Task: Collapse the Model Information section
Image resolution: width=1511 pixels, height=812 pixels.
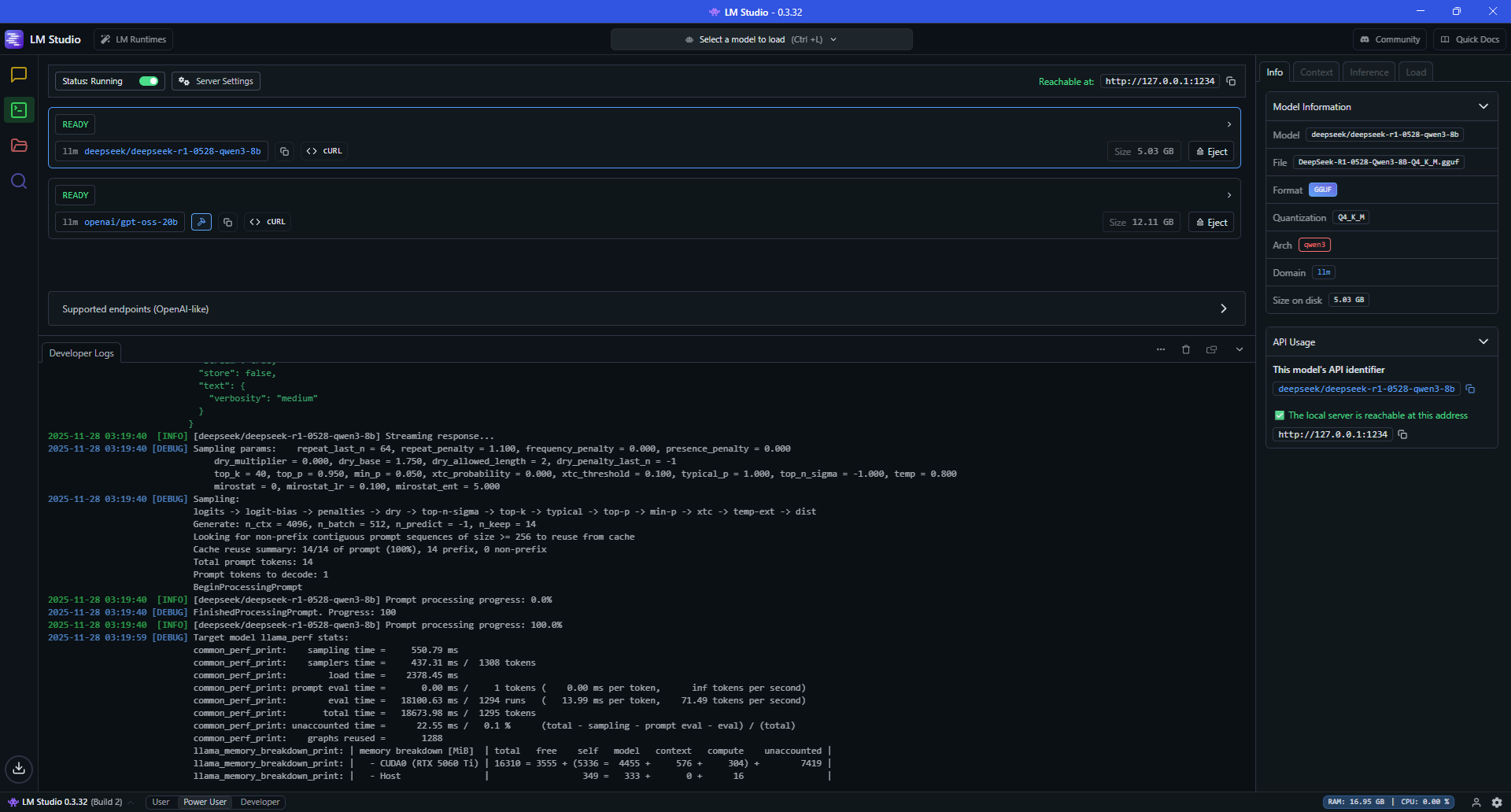Action: point(1483,106)
